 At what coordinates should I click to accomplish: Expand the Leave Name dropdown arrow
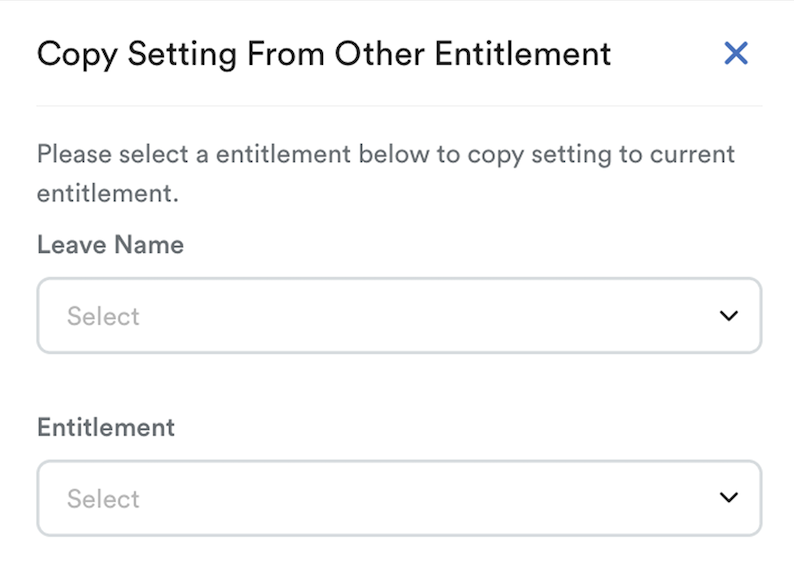tap(728, 316)
